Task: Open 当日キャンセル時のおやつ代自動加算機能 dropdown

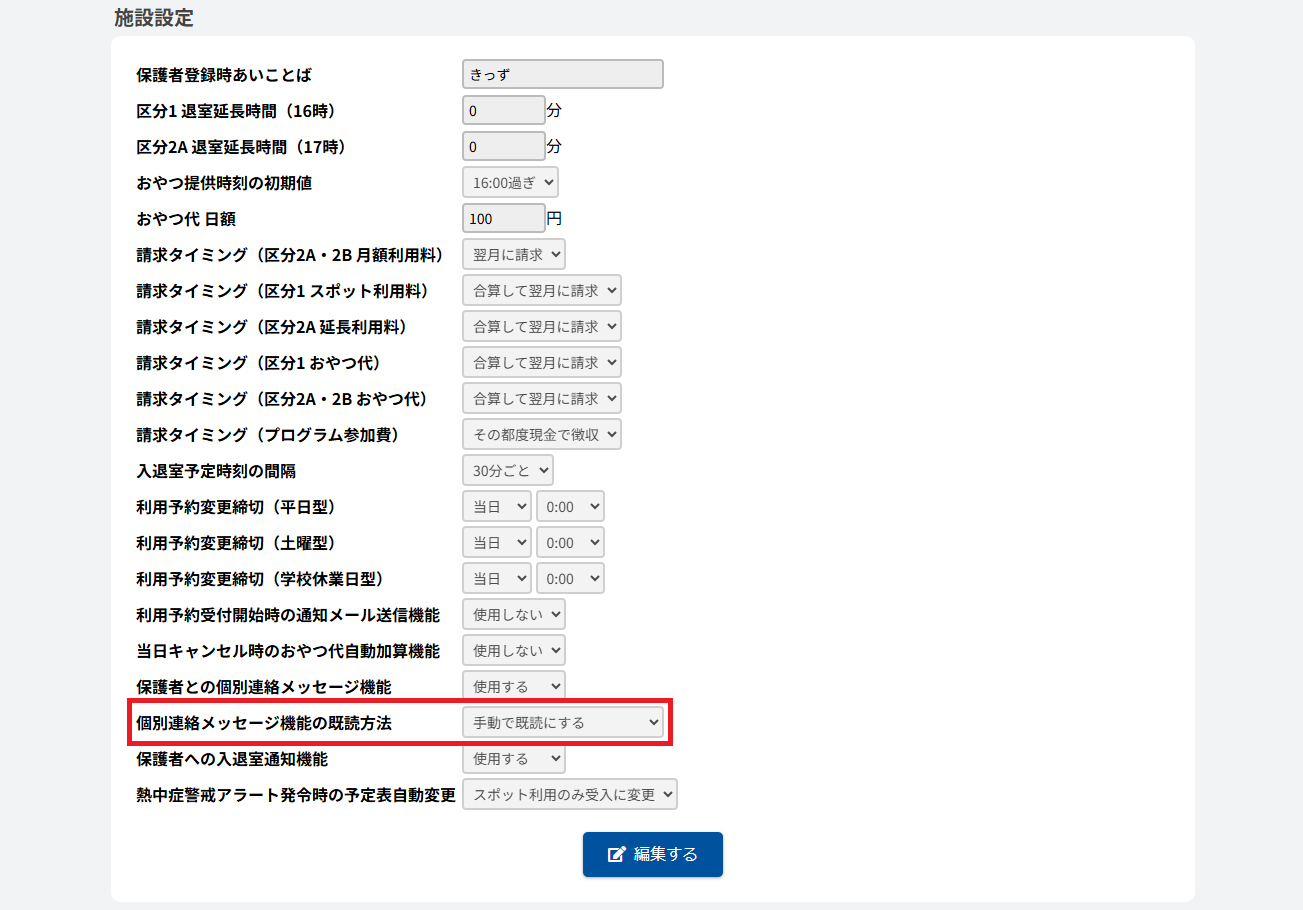Action: click(x=513, y=650)
